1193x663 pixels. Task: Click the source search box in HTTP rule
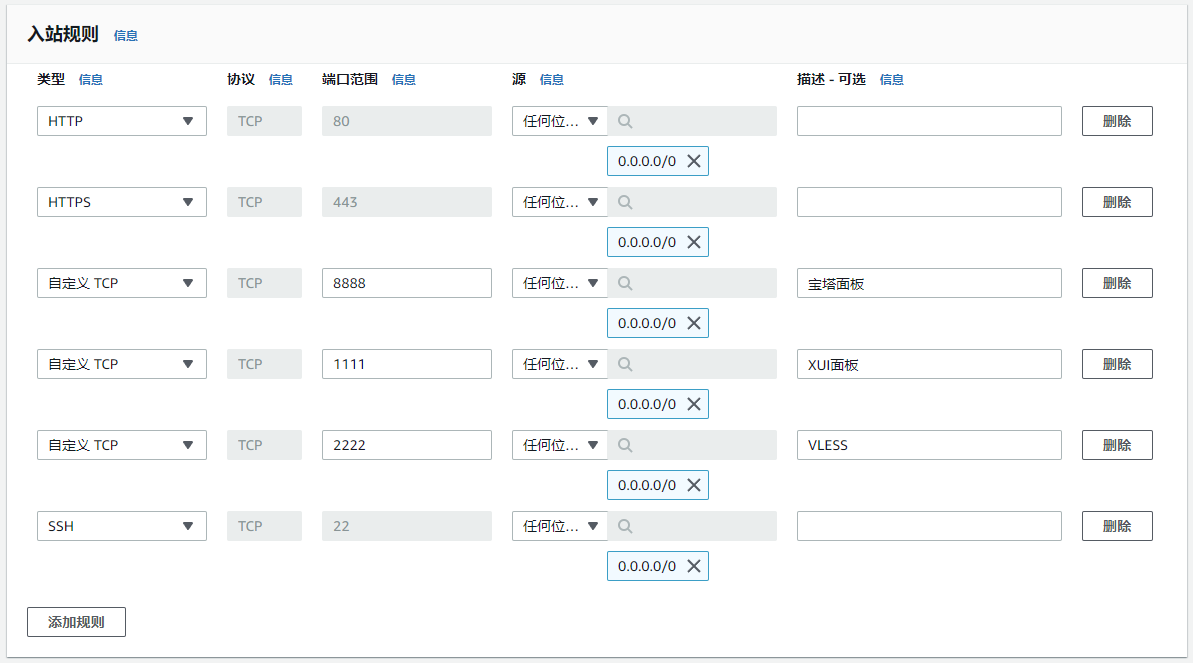pos(700,121)
